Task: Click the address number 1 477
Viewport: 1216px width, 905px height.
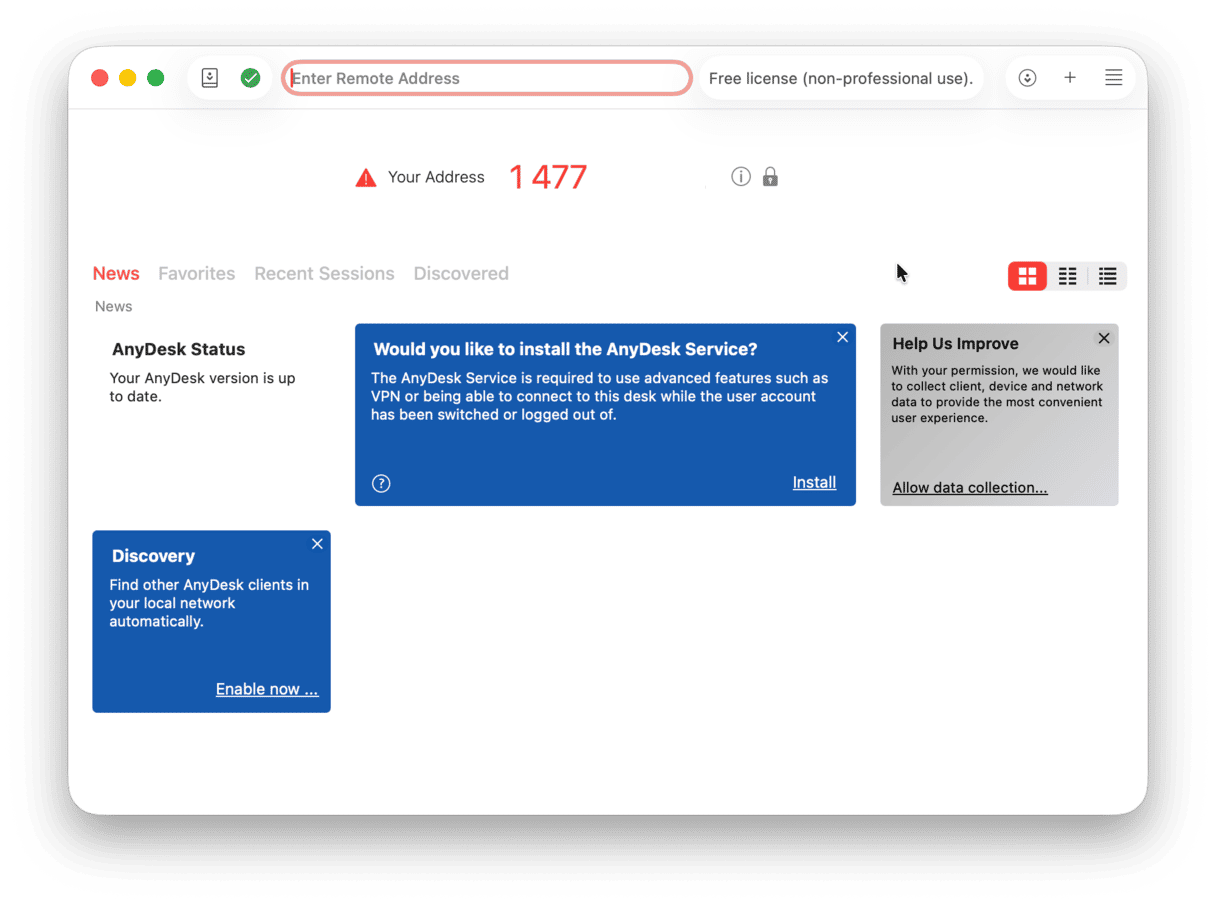Action: [x=548, y=177]
